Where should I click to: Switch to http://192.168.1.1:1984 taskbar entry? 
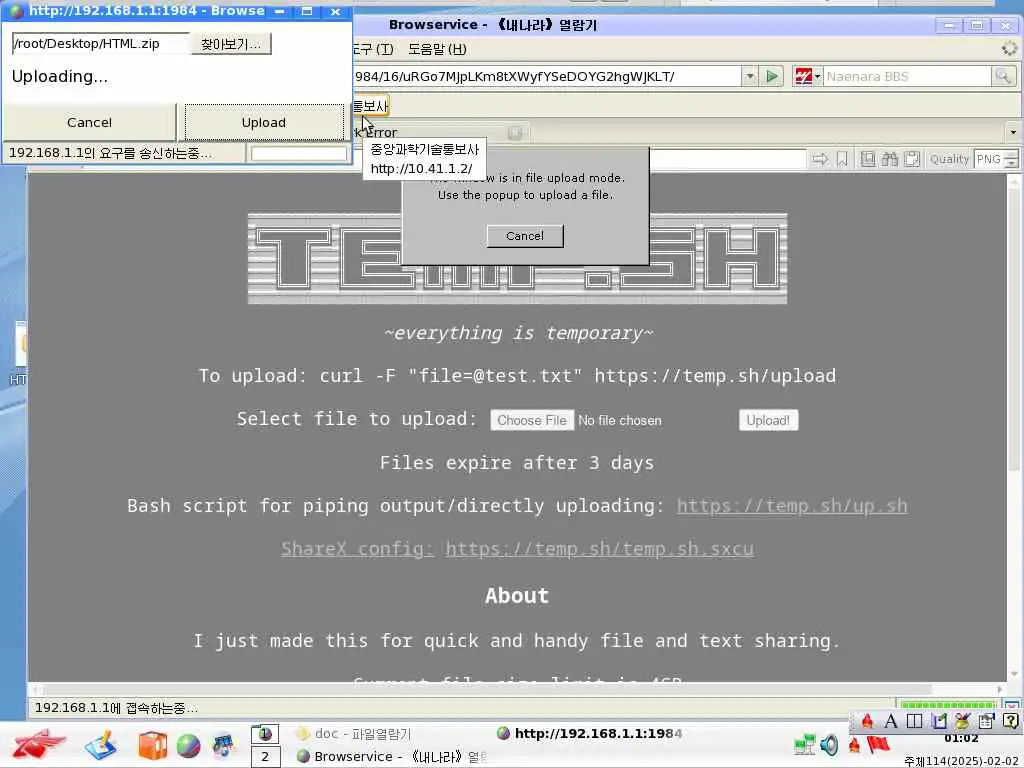point(590,733)
